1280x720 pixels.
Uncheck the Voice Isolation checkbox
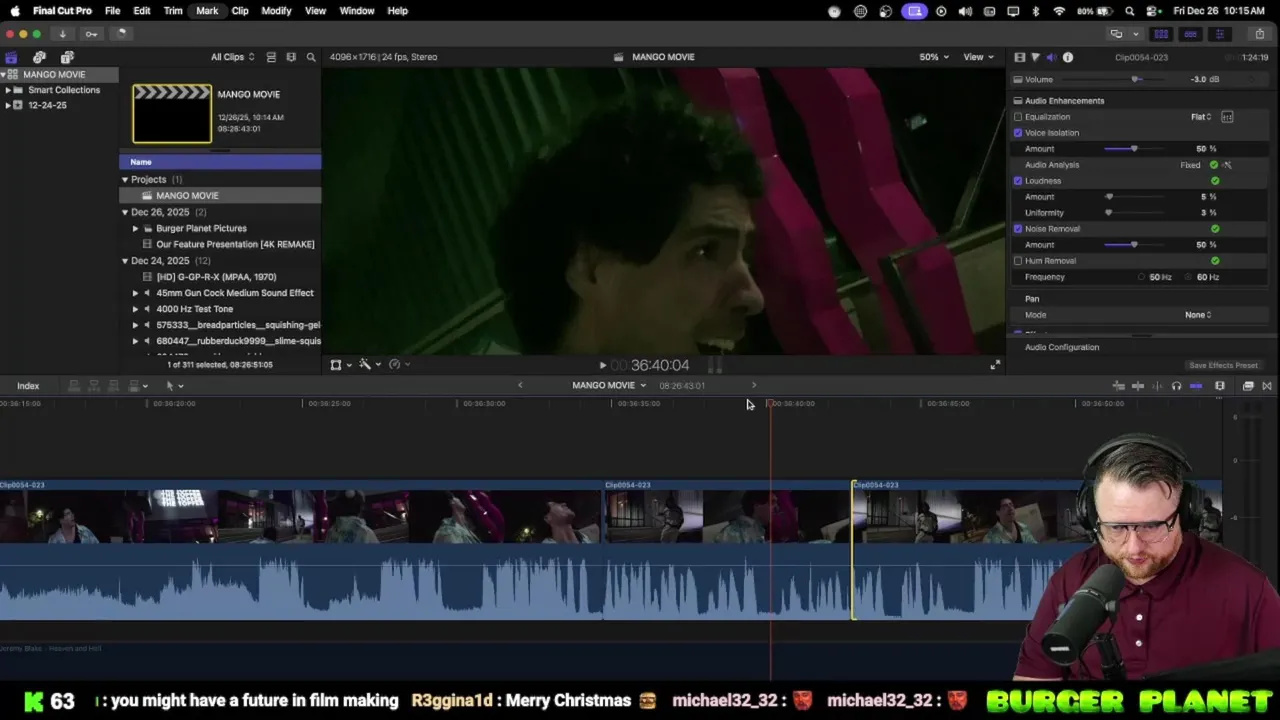1018,133
